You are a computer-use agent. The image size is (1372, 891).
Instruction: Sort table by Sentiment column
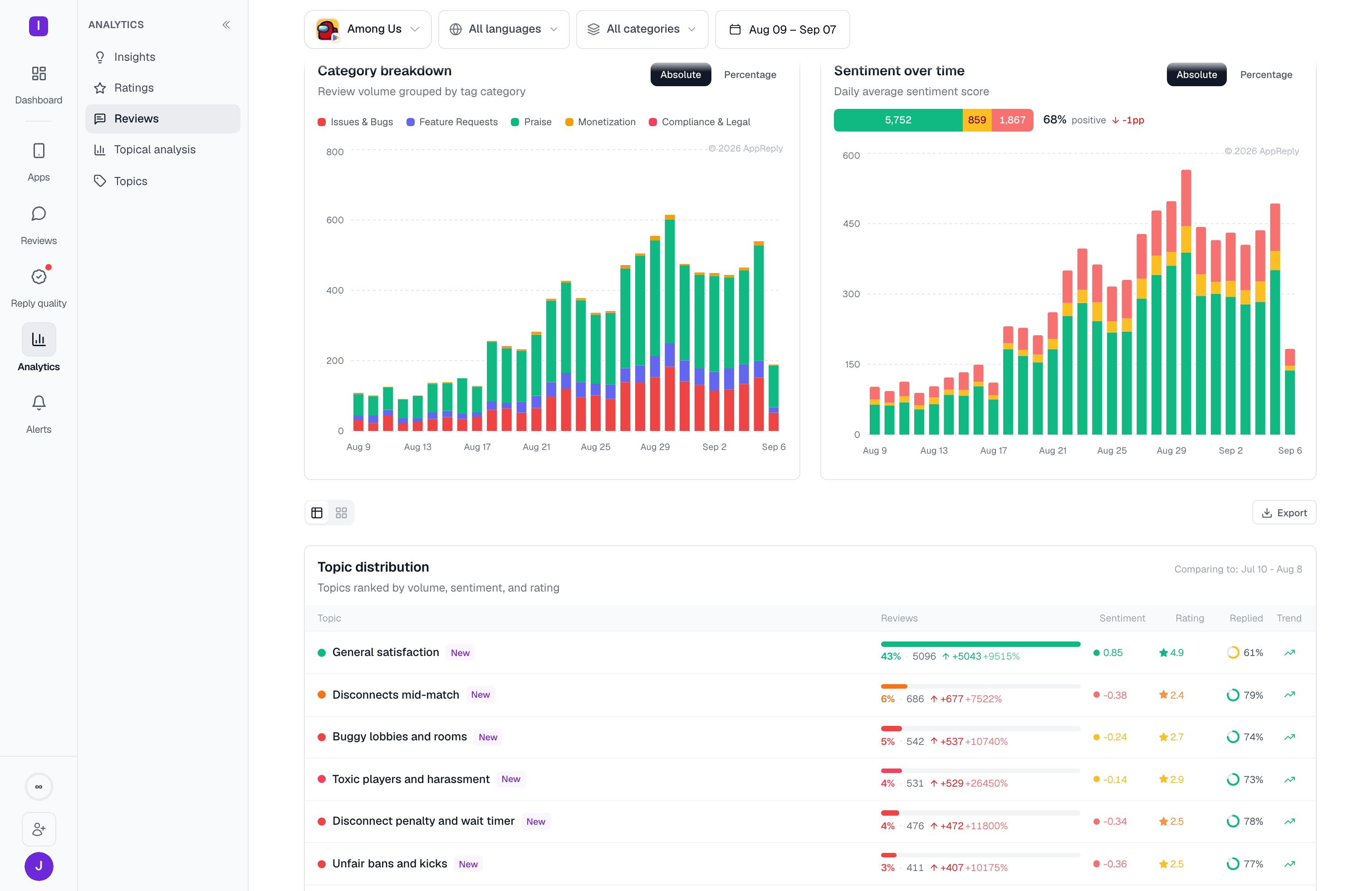pyautogui.click(x=1122, y=618)
